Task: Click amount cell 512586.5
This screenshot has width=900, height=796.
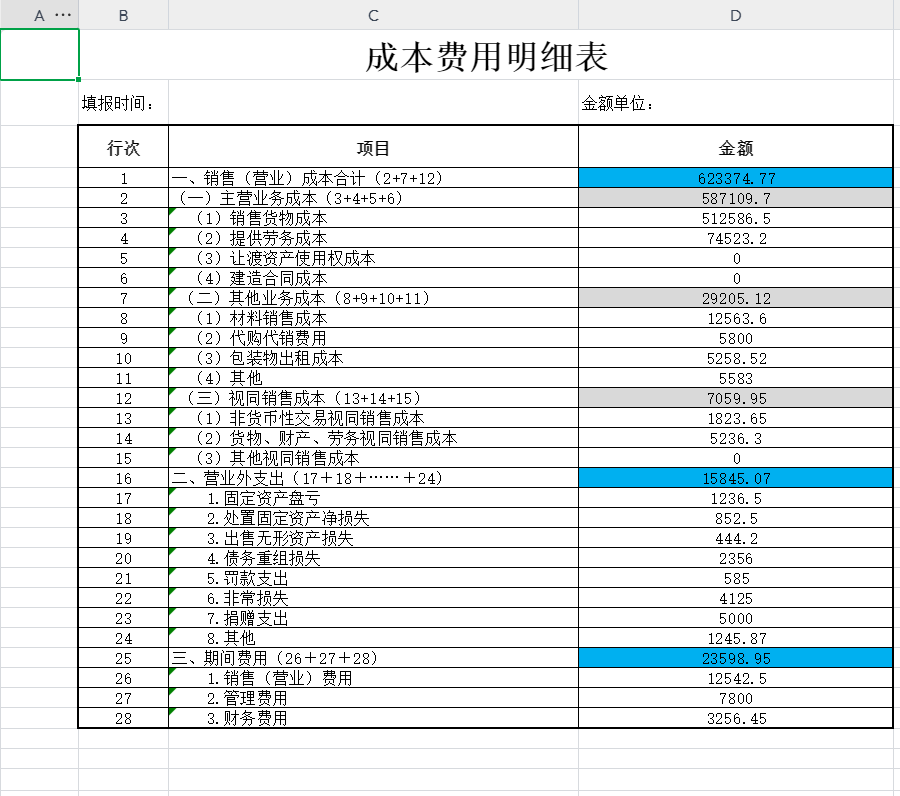Action: [x=736, y=218]
